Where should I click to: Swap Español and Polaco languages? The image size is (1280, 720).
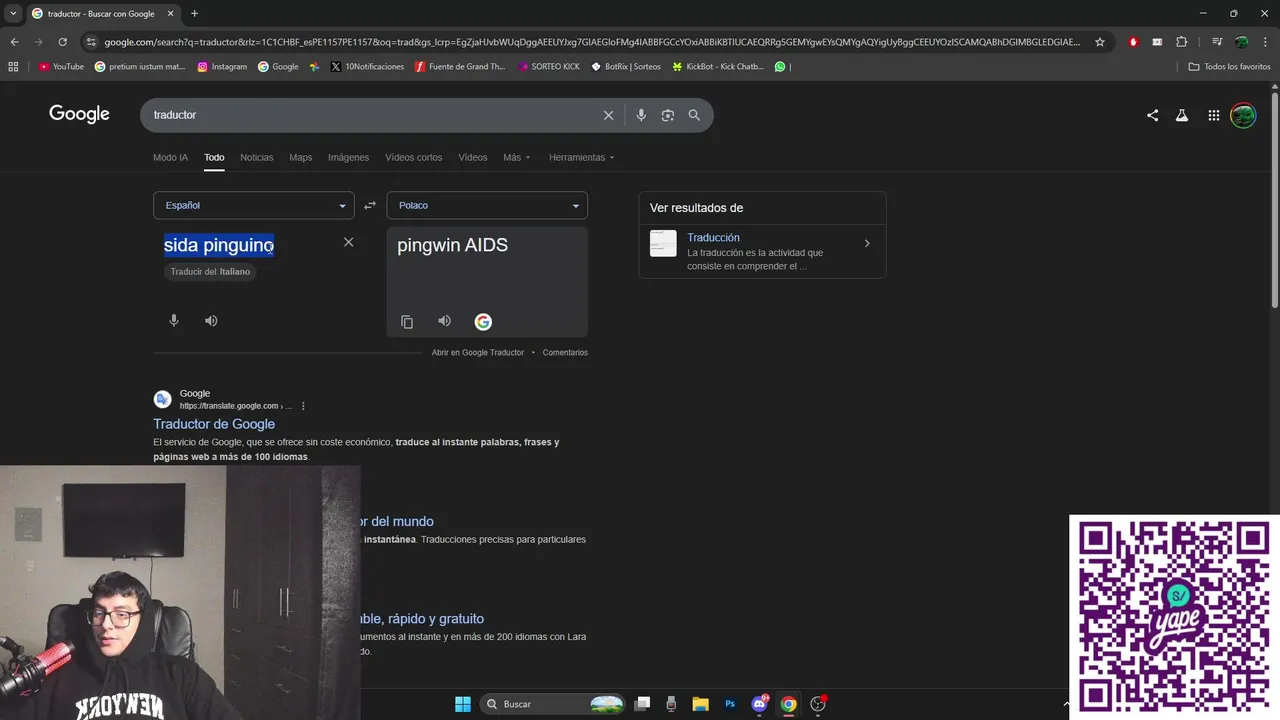pos(370,205)
